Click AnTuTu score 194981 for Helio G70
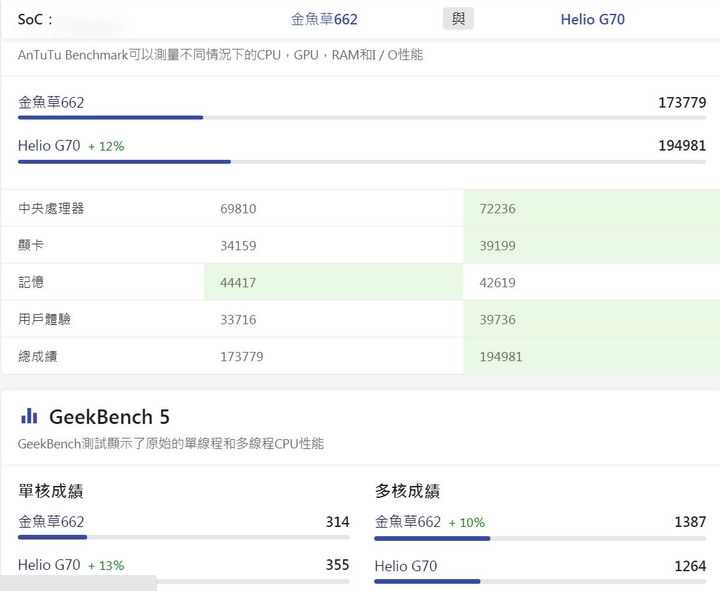Screen dimensions: 720x591 682,146
